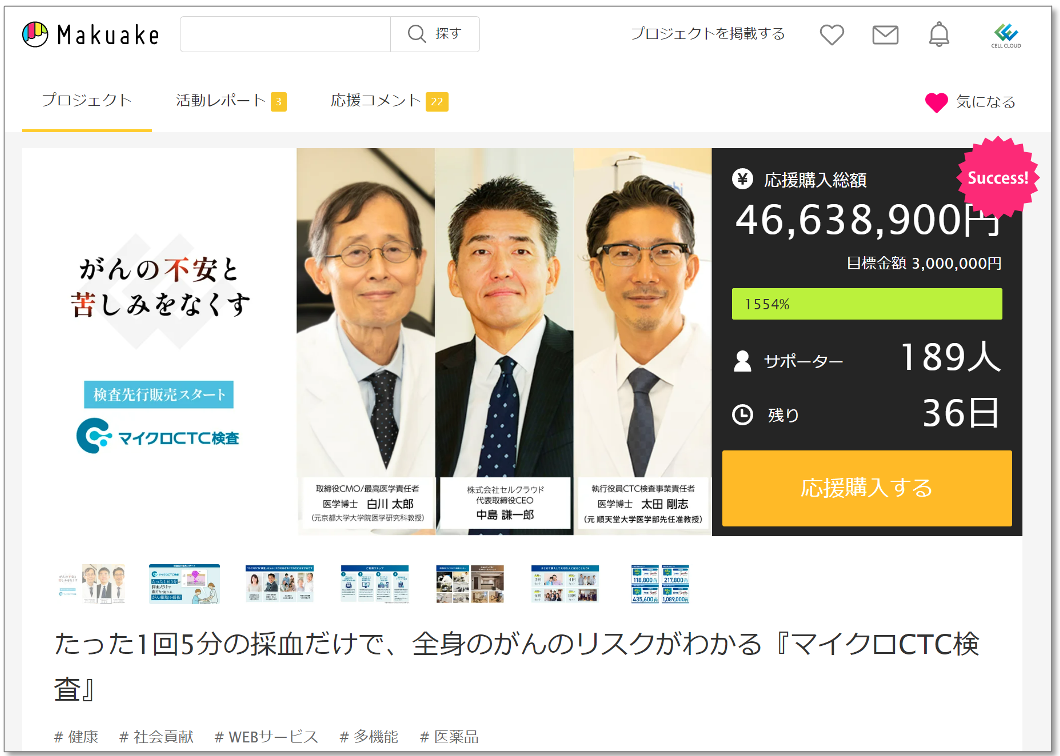
Task: Open Cell Cloud account avatar
Action: (x=1005, y=35)
